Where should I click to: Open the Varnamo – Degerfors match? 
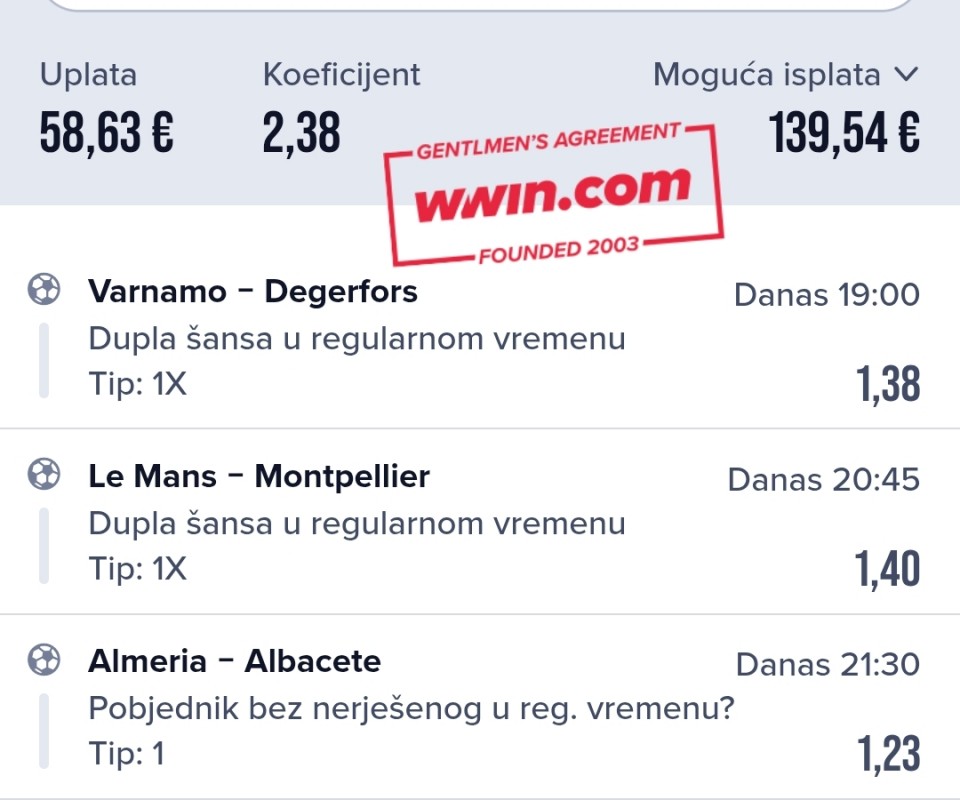coord(253,291)
